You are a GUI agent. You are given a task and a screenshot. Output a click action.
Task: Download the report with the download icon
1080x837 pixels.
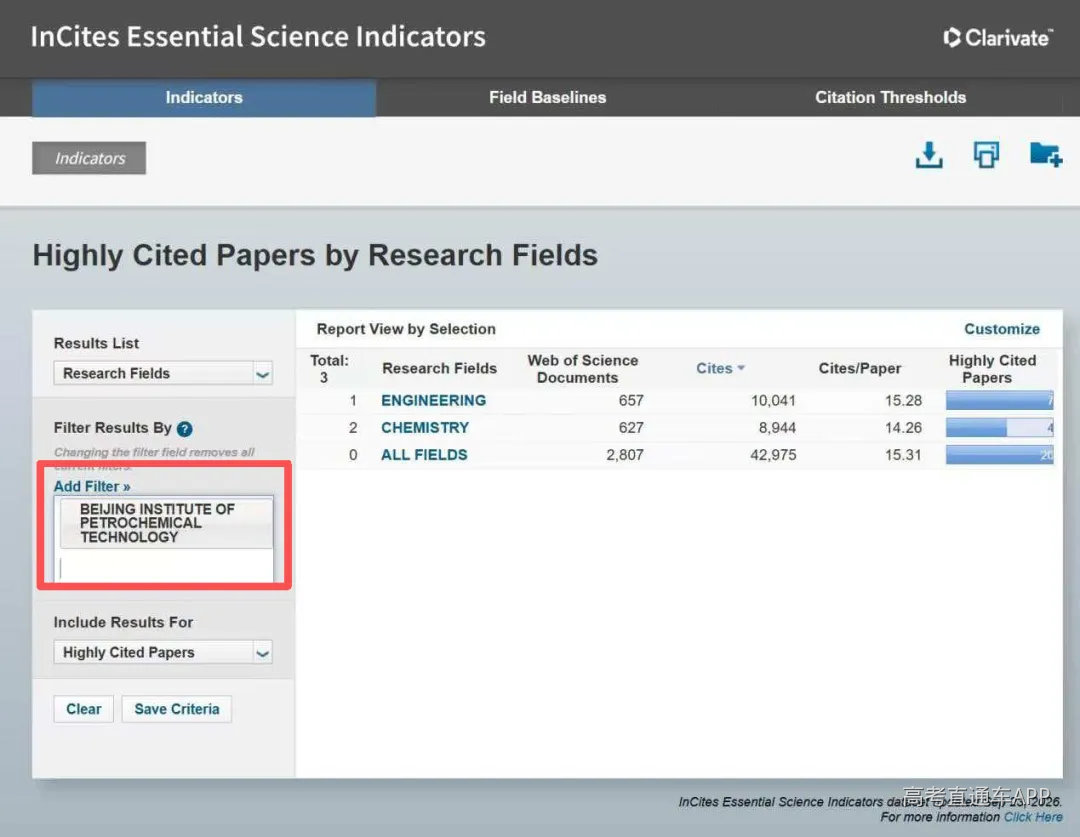(928, 155)
